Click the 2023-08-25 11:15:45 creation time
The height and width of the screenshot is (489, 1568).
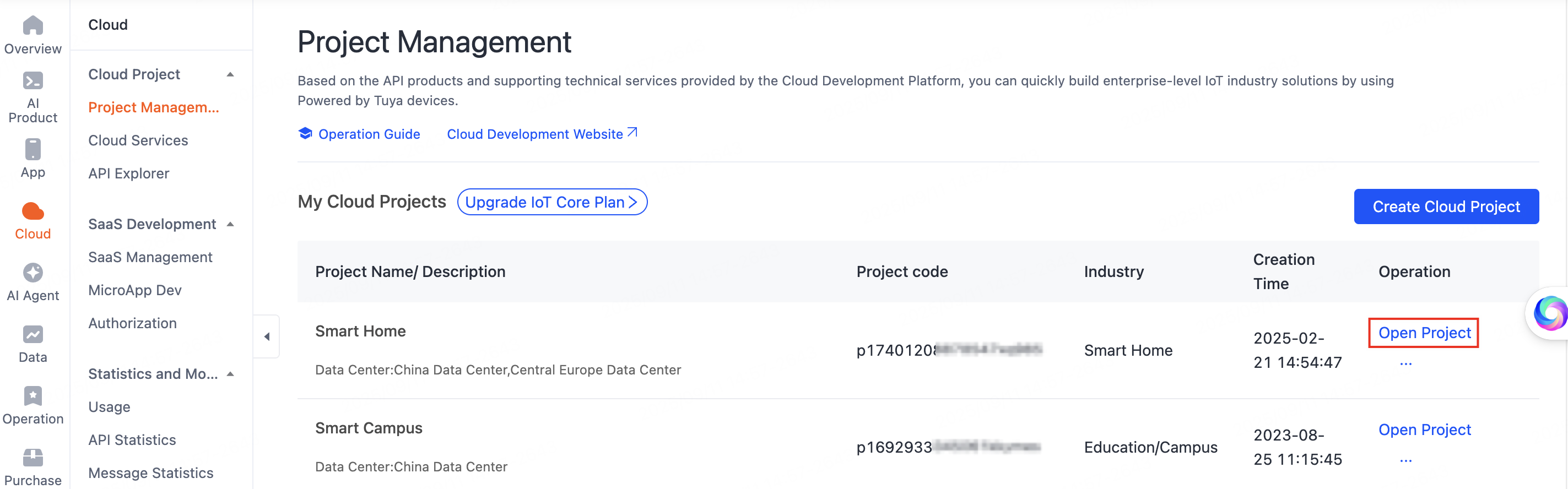(x=1297, y=447)
